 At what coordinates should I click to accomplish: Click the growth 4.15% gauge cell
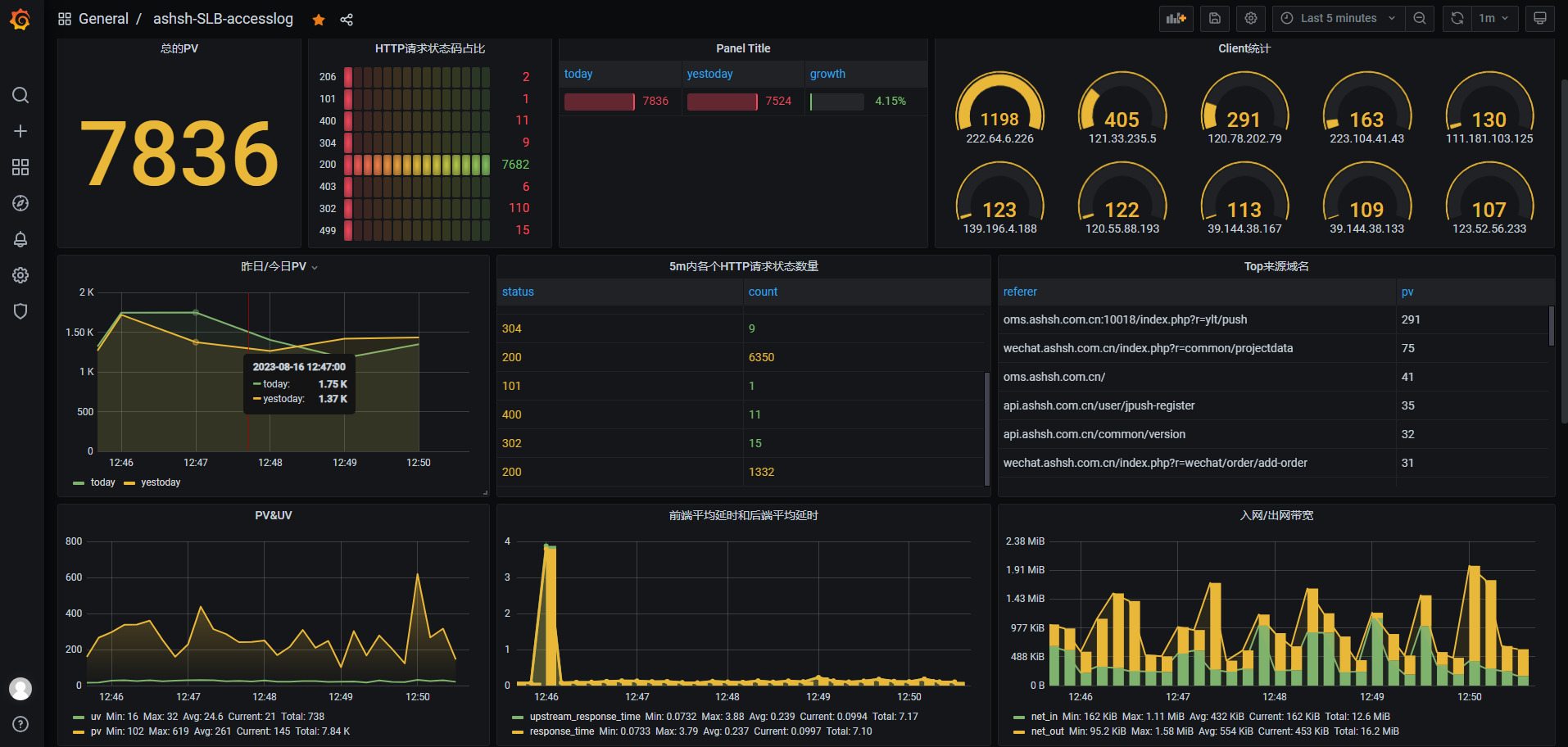(x=866, y=102)
